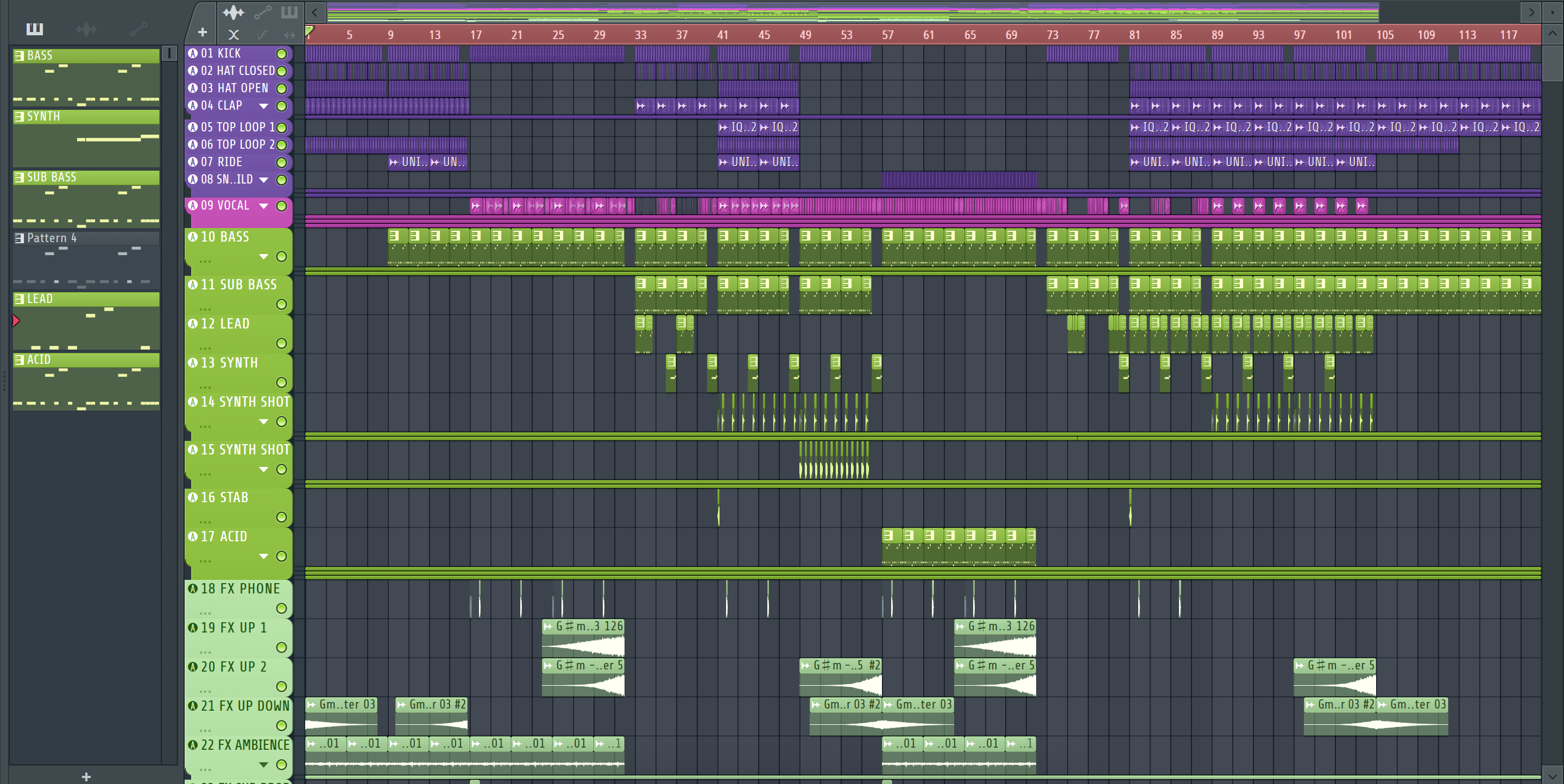Click the ACID pattern icon in picker

pos(20,359)
